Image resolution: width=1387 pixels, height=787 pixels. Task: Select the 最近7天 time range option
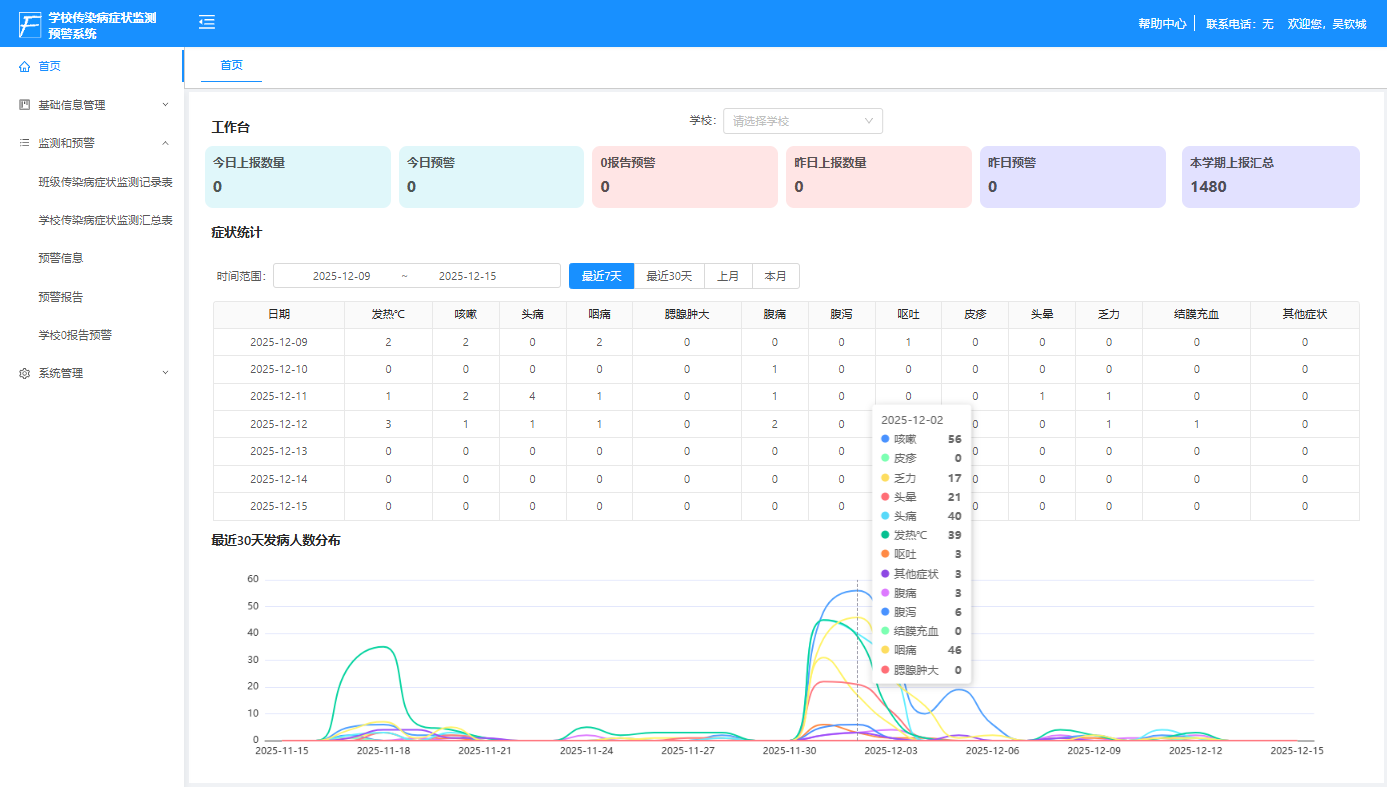pos(601,276)
